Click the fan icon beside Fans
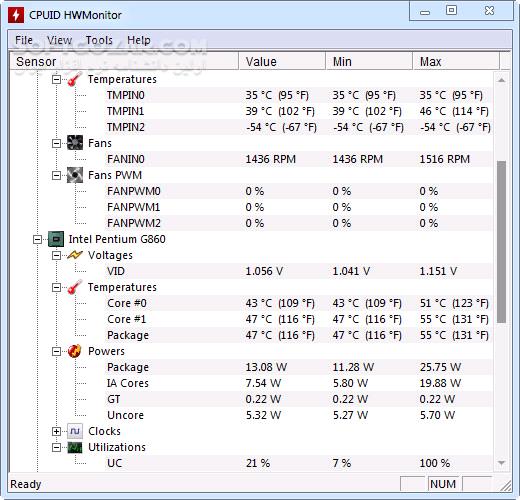This screenshot has height=500, width=520. tap(75, 143)
